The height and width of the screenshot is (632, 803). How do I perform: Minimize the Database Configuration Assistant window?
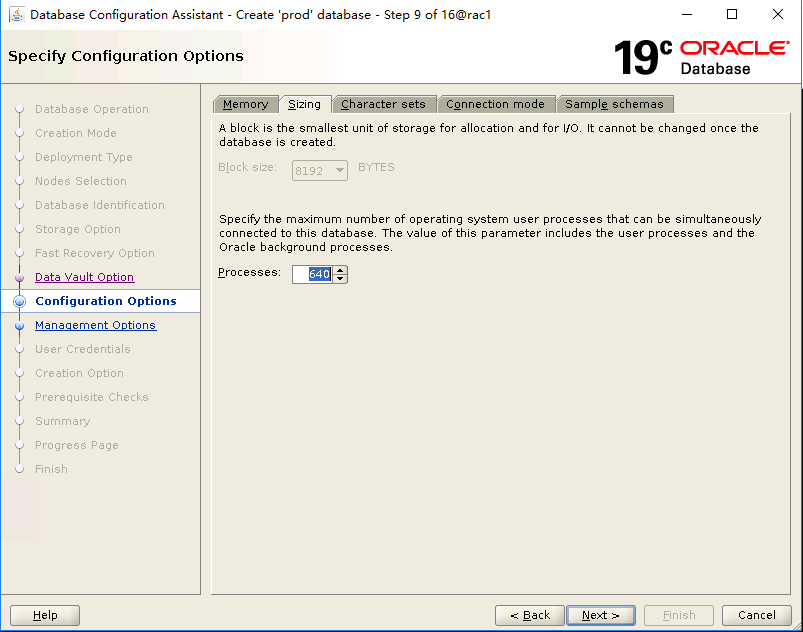[x=687, y=14]
